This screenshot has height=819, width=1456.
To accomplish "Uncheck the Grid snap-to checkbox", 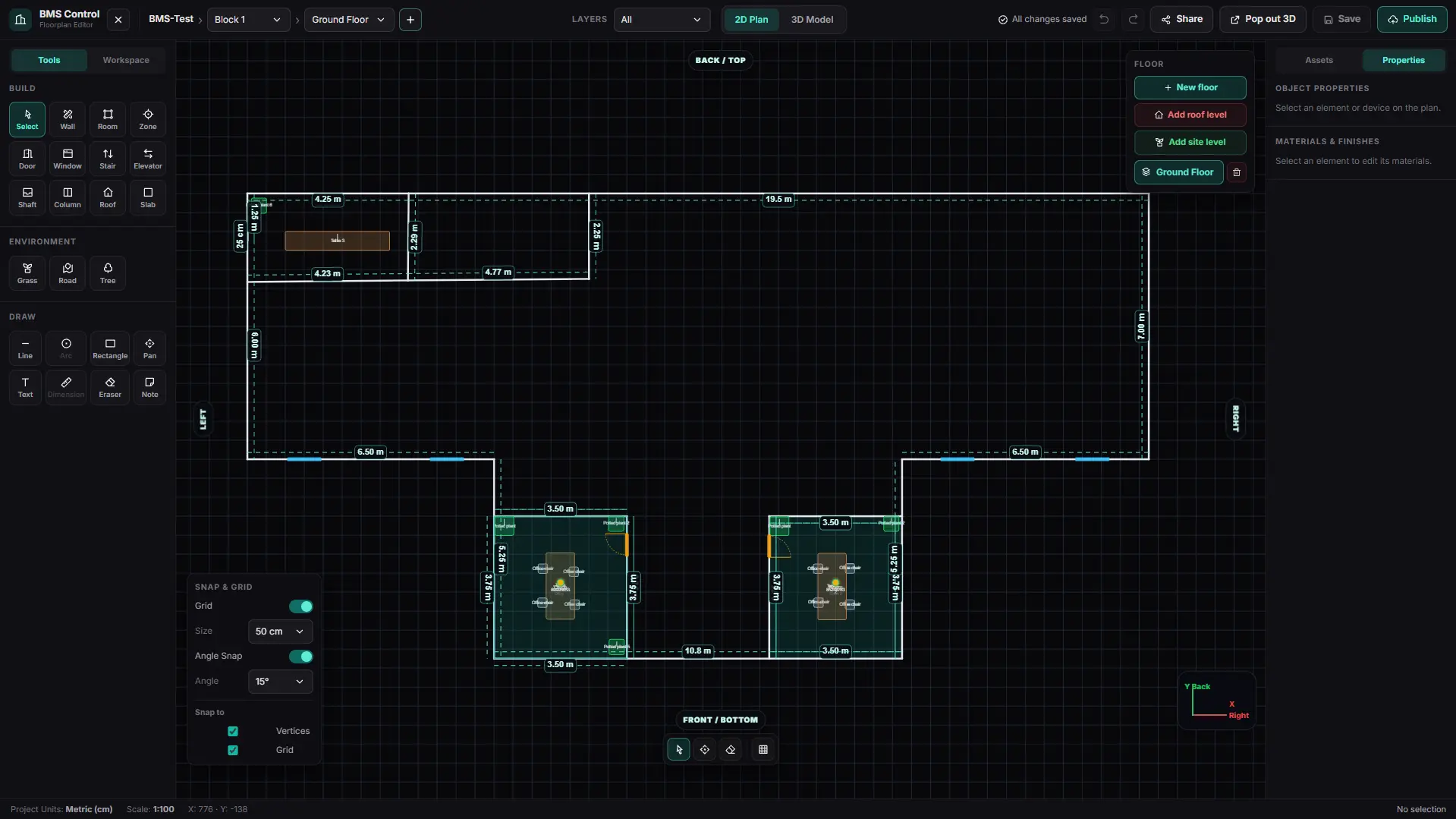I will pyautogui.click(x=233, y=751).
